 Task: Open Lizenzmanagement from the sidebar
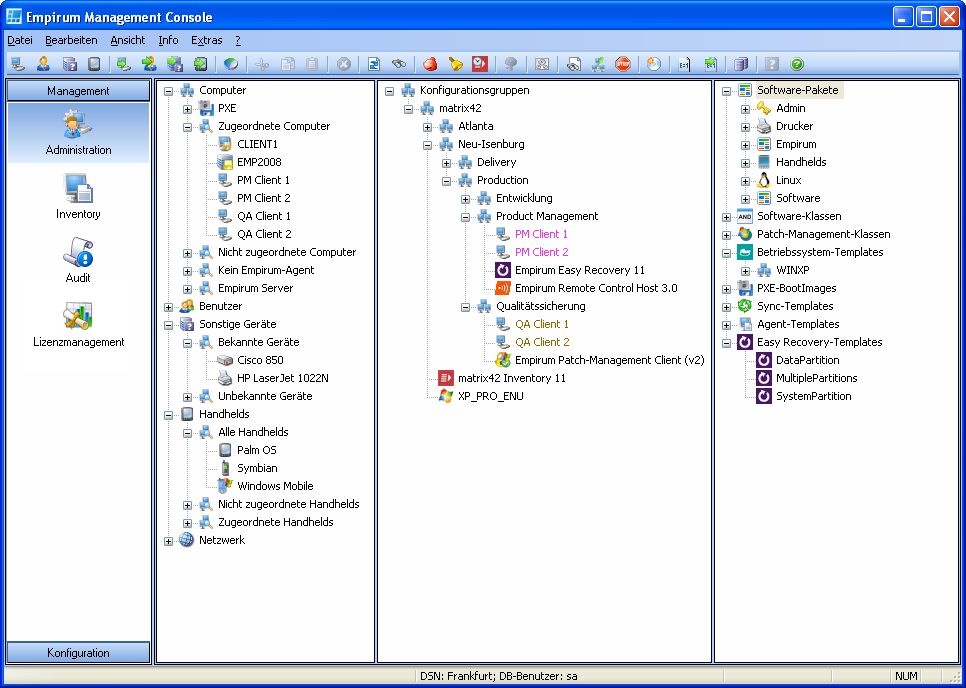pyautogui.click(x=78, y=324)
